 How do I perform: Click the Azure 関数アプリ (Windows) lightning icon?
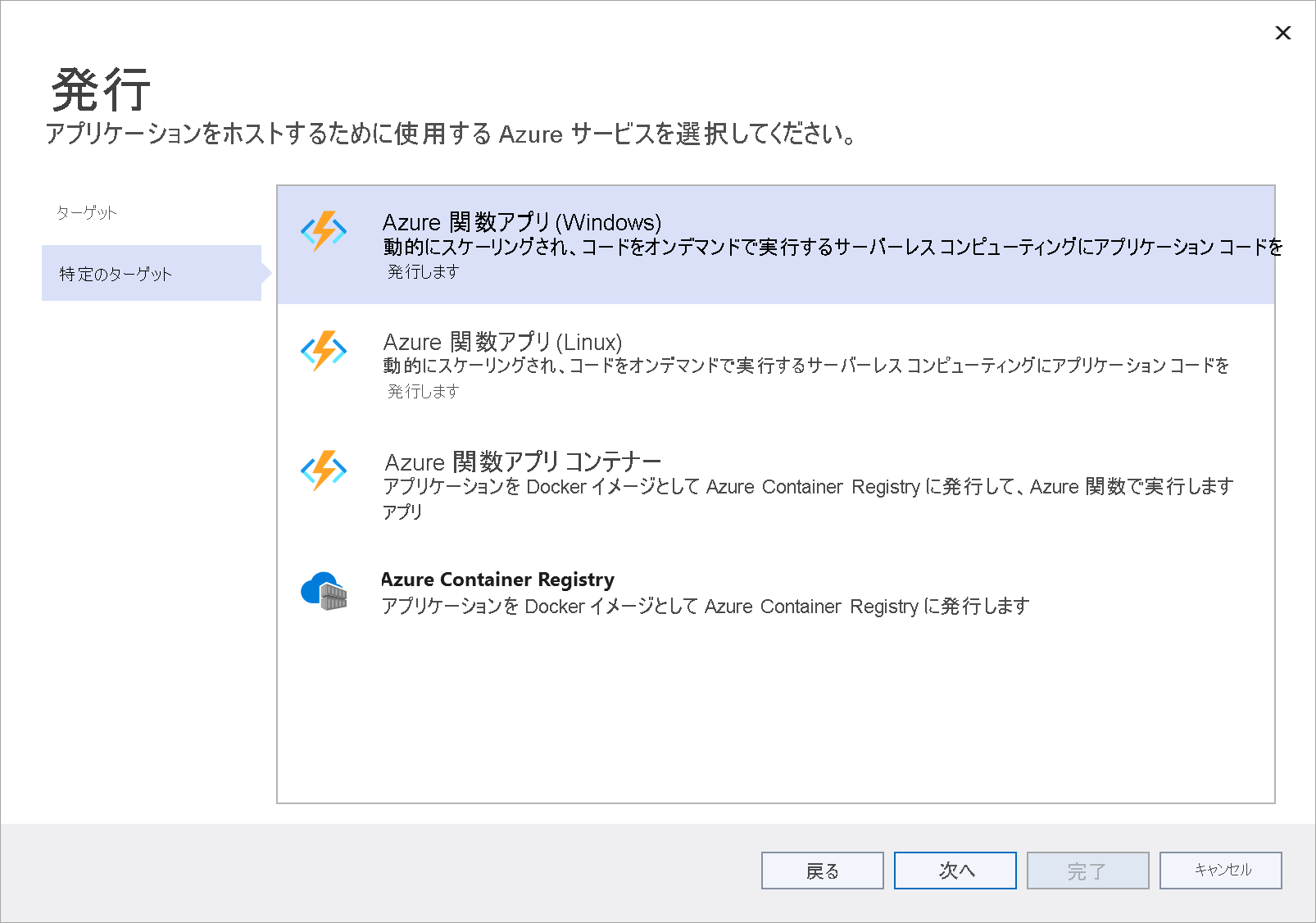point(324,231)
